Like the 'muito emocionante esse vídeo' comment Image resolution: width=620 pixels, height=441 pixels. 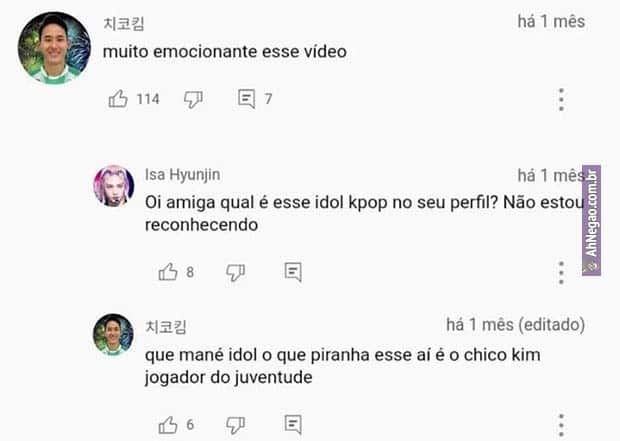118,99
